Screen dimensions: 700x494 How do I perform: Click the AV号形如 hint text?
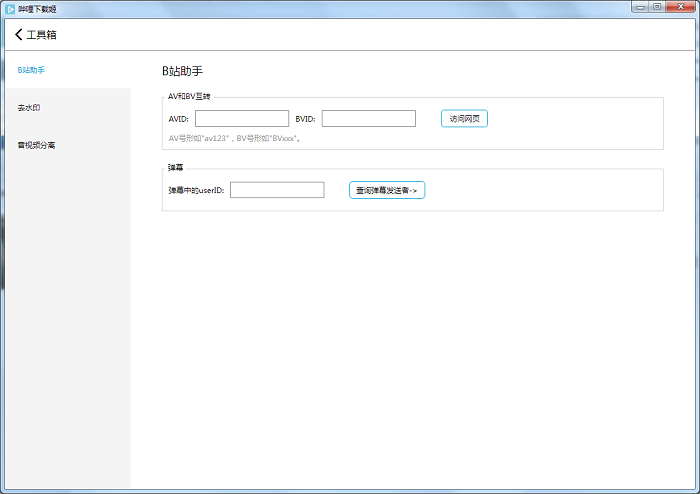[x=235, y=138]
